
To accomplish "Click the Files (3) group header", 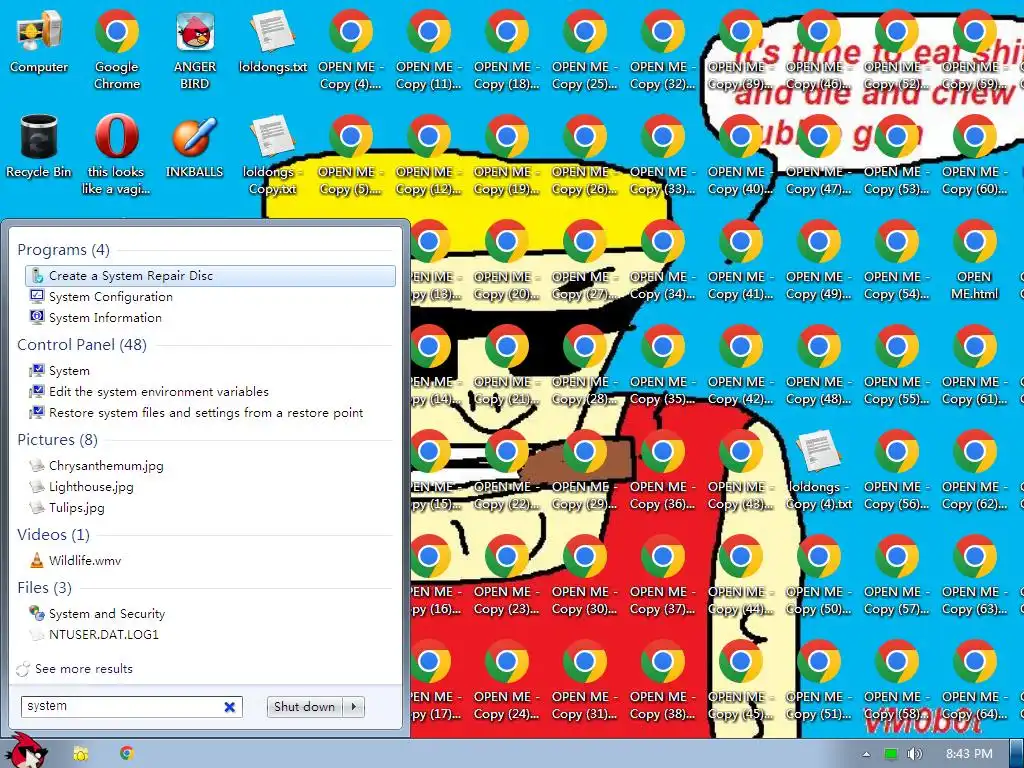I will (44, 587).
